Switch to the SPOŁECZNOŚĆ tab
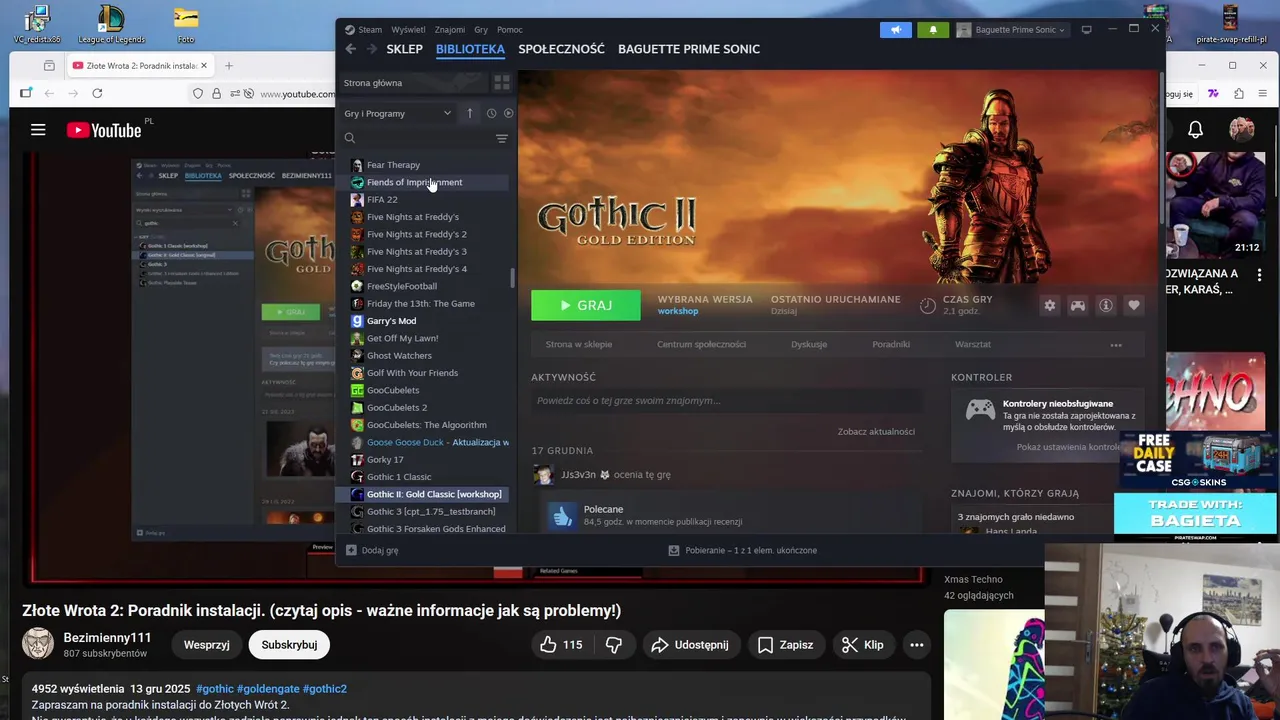 (561, 49)
